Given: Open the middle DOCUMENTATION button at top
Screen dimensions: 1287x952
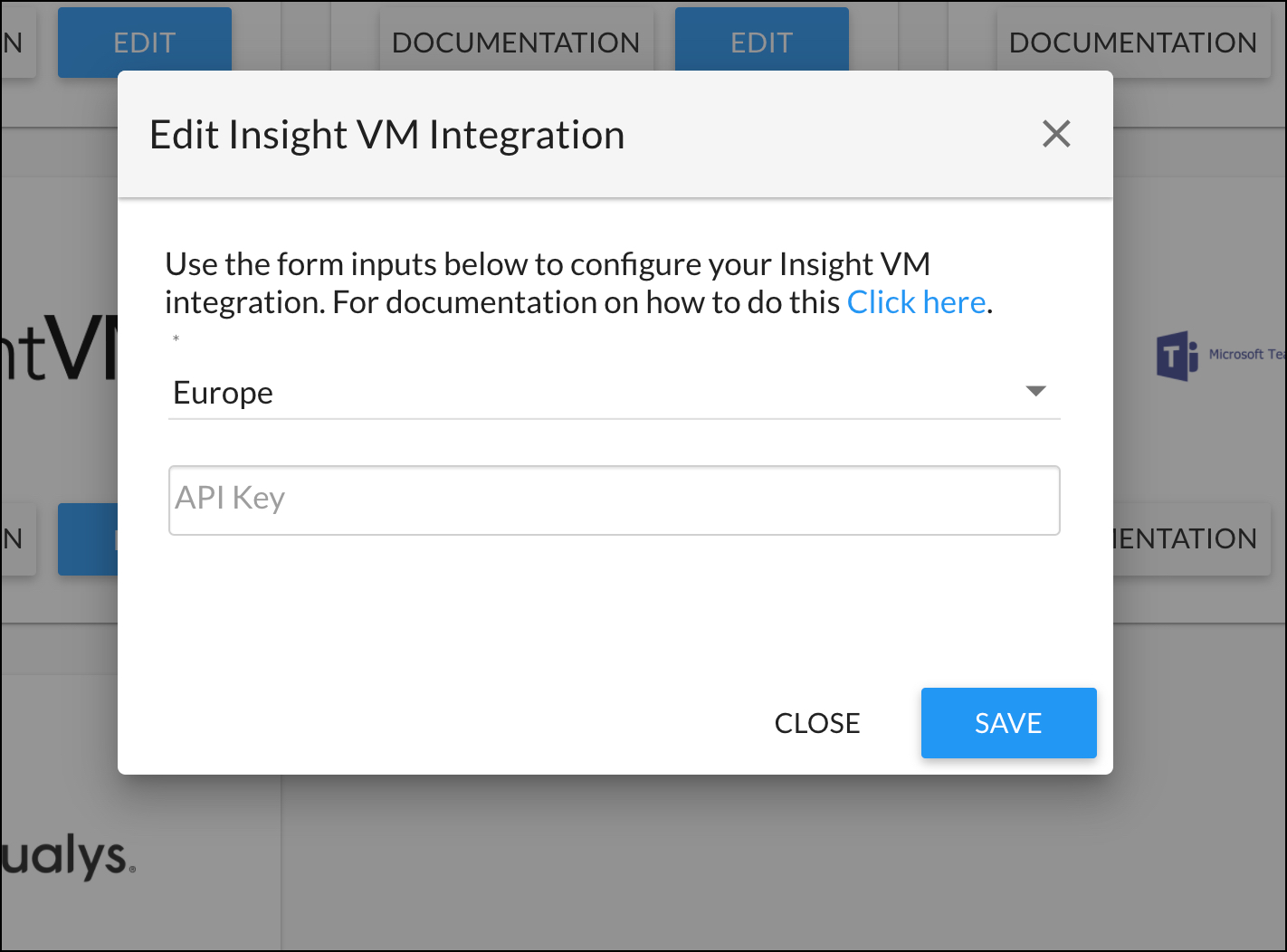Looking at the screenshot, I should (x=515, y=42).
